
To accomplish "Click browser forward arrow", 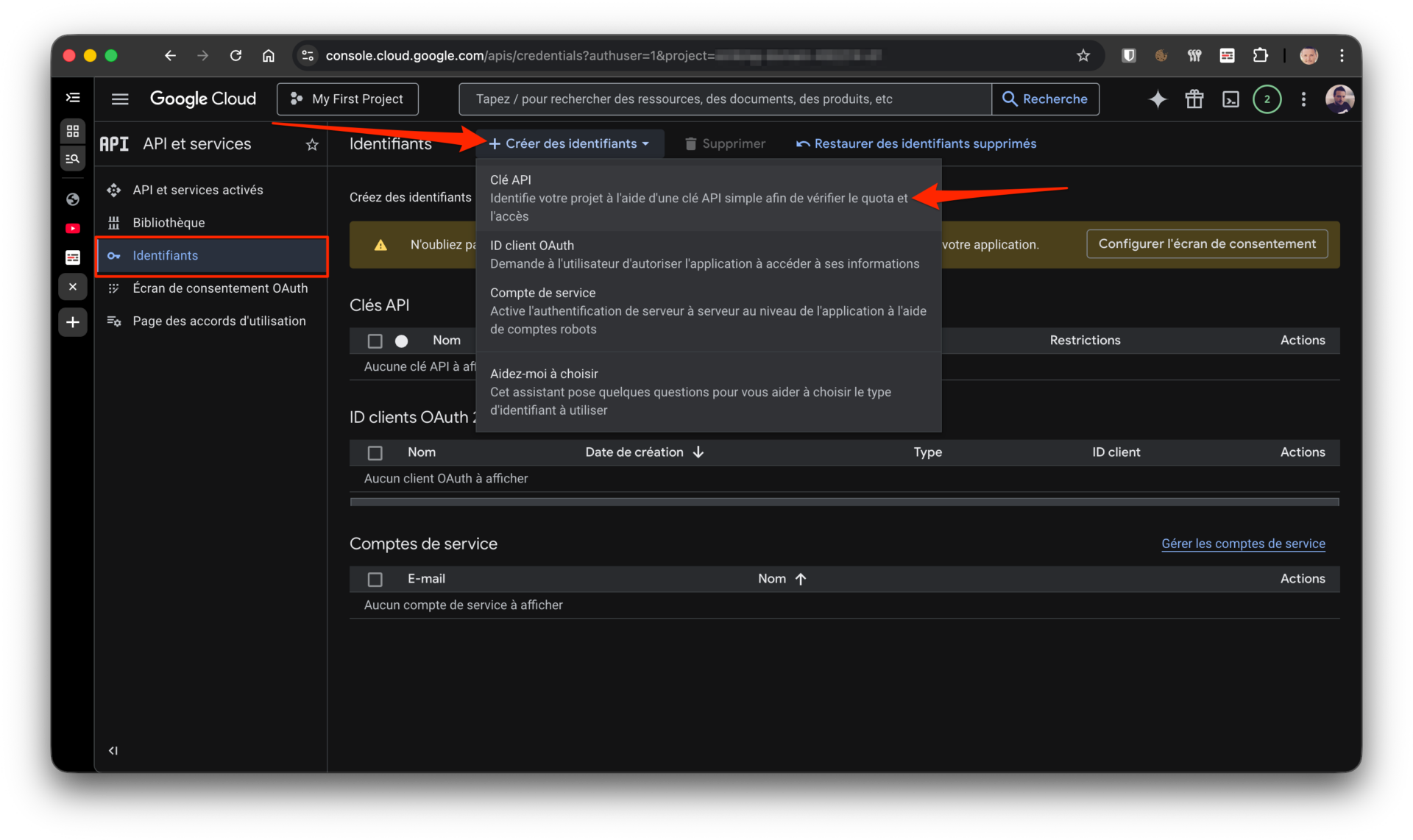I will (x=202, y=55).
